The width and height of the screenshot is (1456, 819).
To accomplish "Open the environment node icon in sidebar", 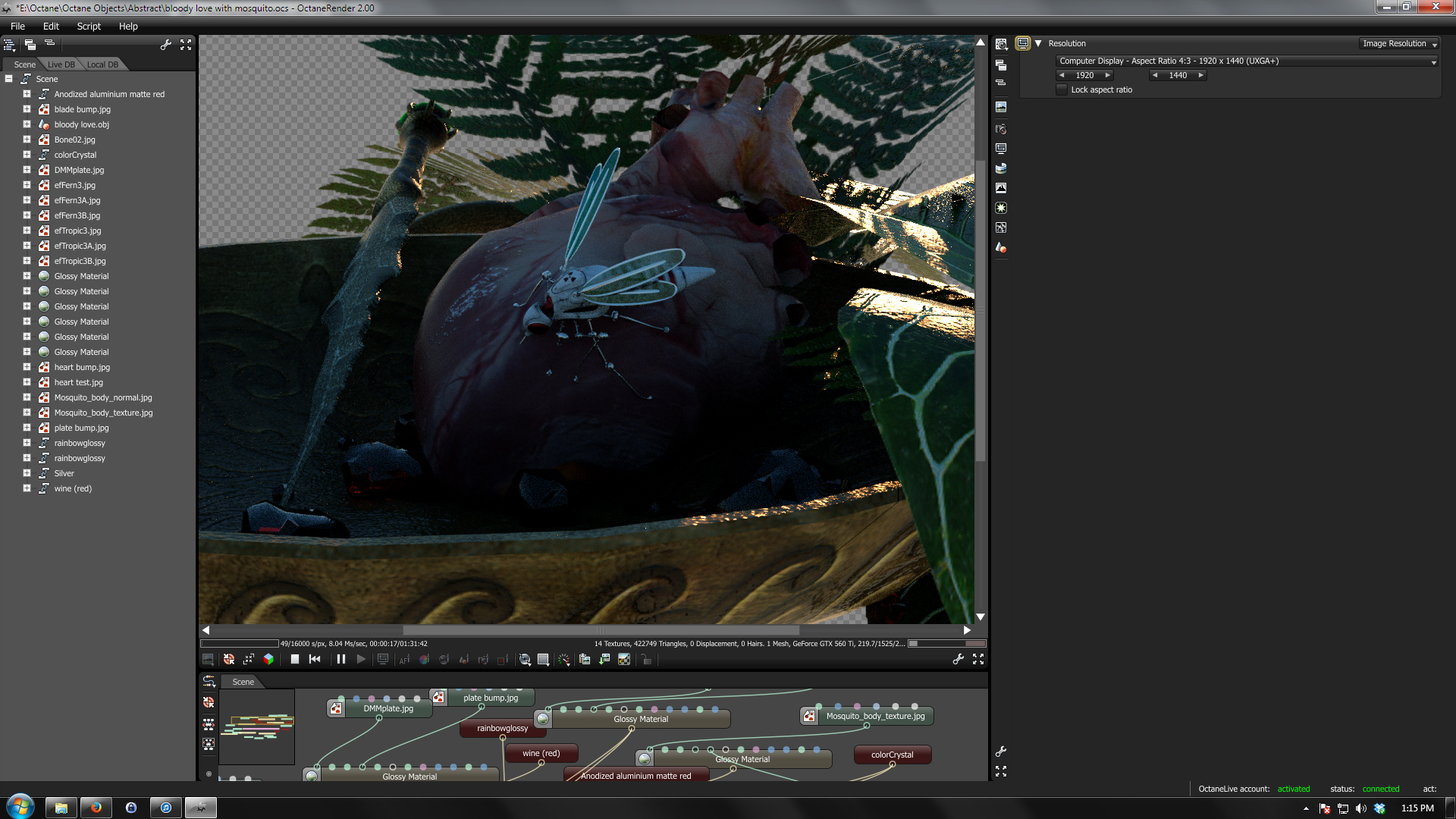I will pos(1001,168).
